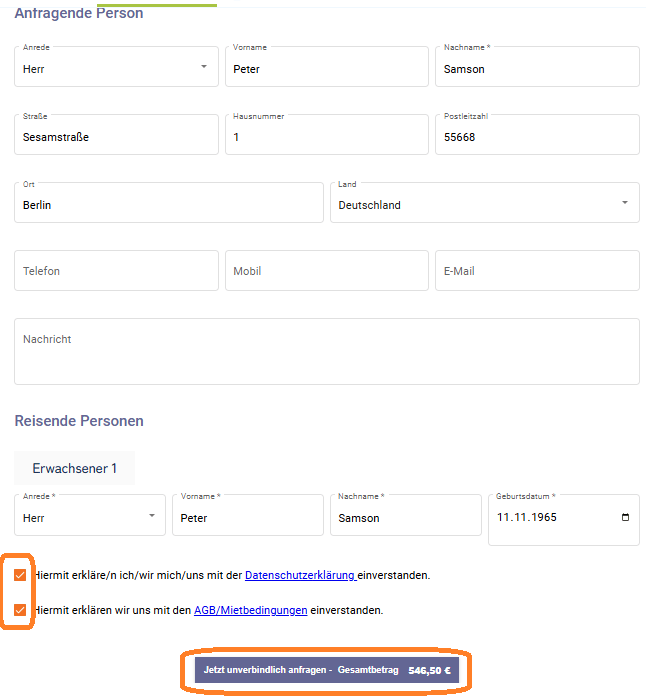Click the Geburtsdatum field showing 11.11.1965
Image resolution: width=646 pixels, height=697 pixels.
(564, 520)
